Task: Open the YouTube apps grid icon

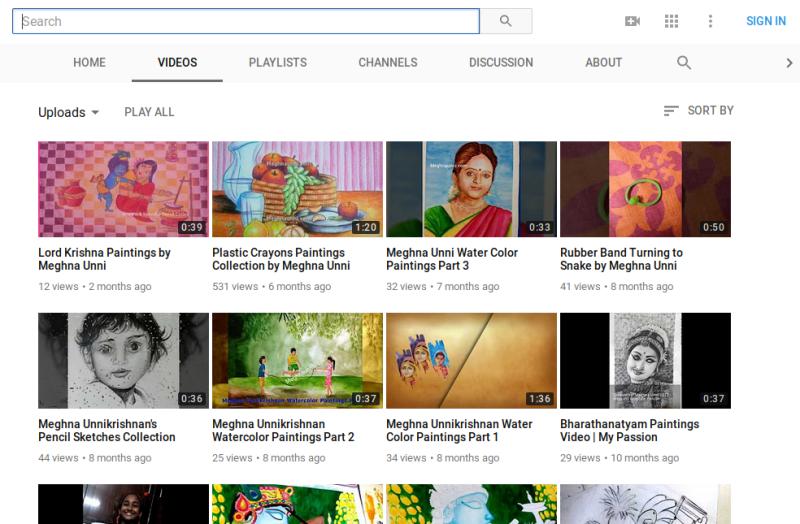Action: tap(671, 21)
